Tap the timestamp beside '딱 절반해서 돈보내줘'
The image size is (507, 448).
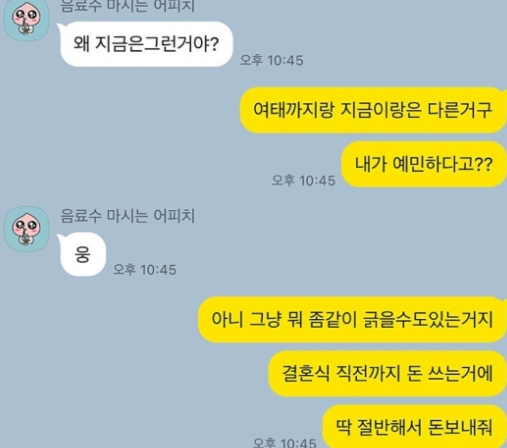pos(284,443)
